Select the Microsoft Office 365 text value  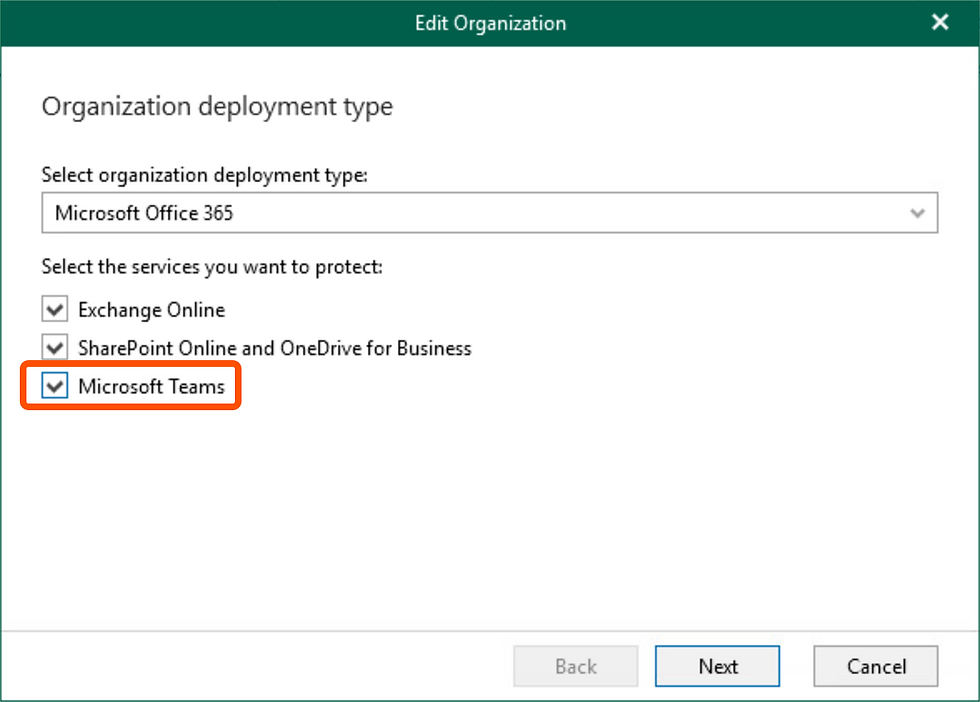coord(144,213)
